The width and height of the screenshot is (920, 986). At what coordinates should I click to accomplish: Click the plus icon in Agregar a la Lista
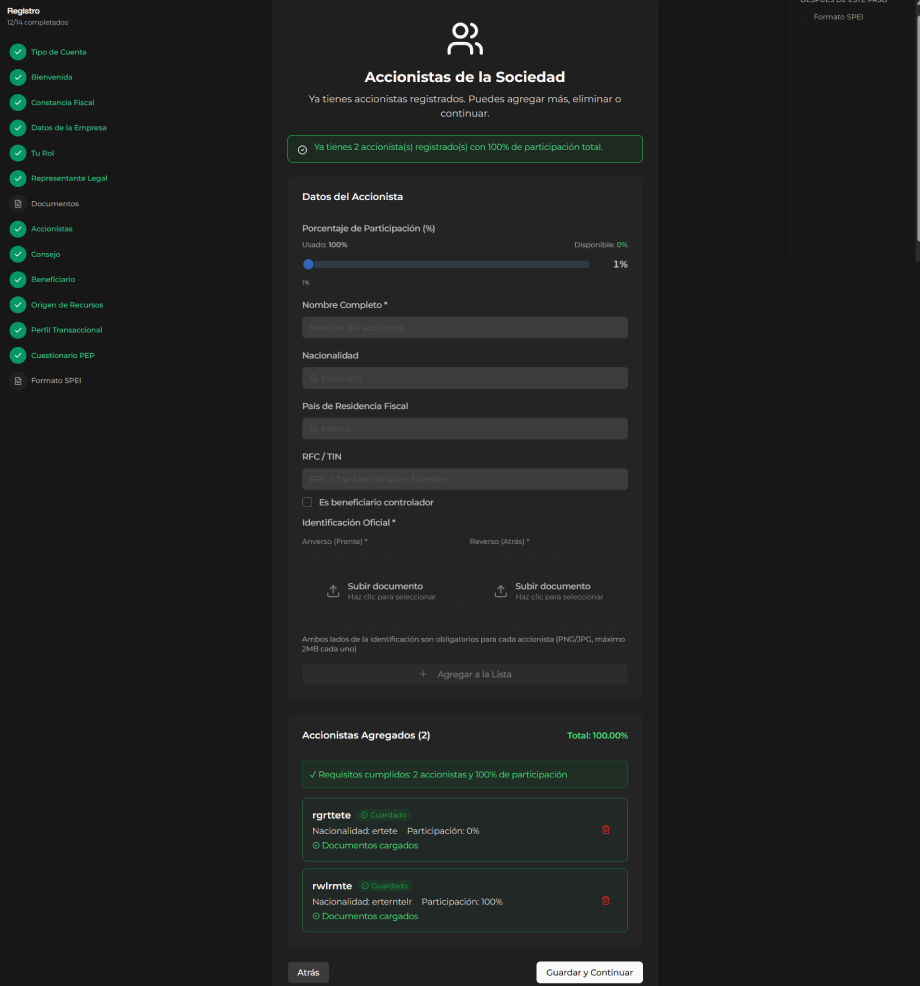pyautogui.click(x=423, y=674)
